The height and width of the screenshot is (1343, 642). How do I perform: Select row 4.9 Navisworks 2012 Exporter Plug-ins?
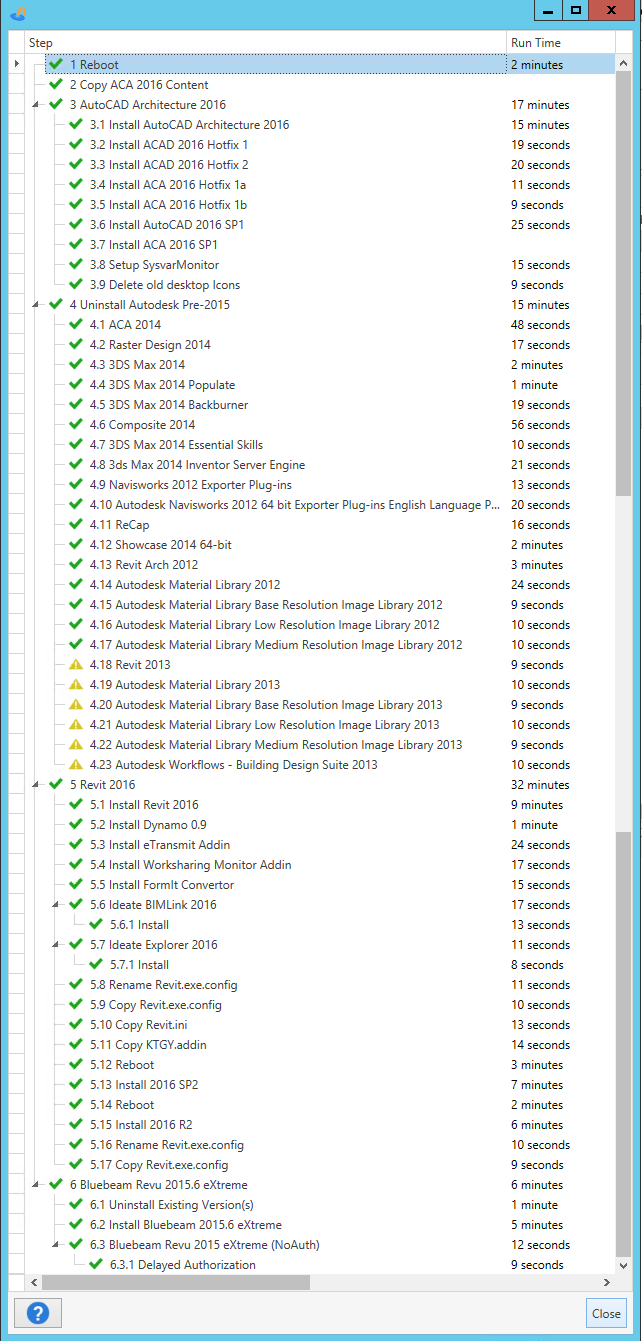(320, 485)
